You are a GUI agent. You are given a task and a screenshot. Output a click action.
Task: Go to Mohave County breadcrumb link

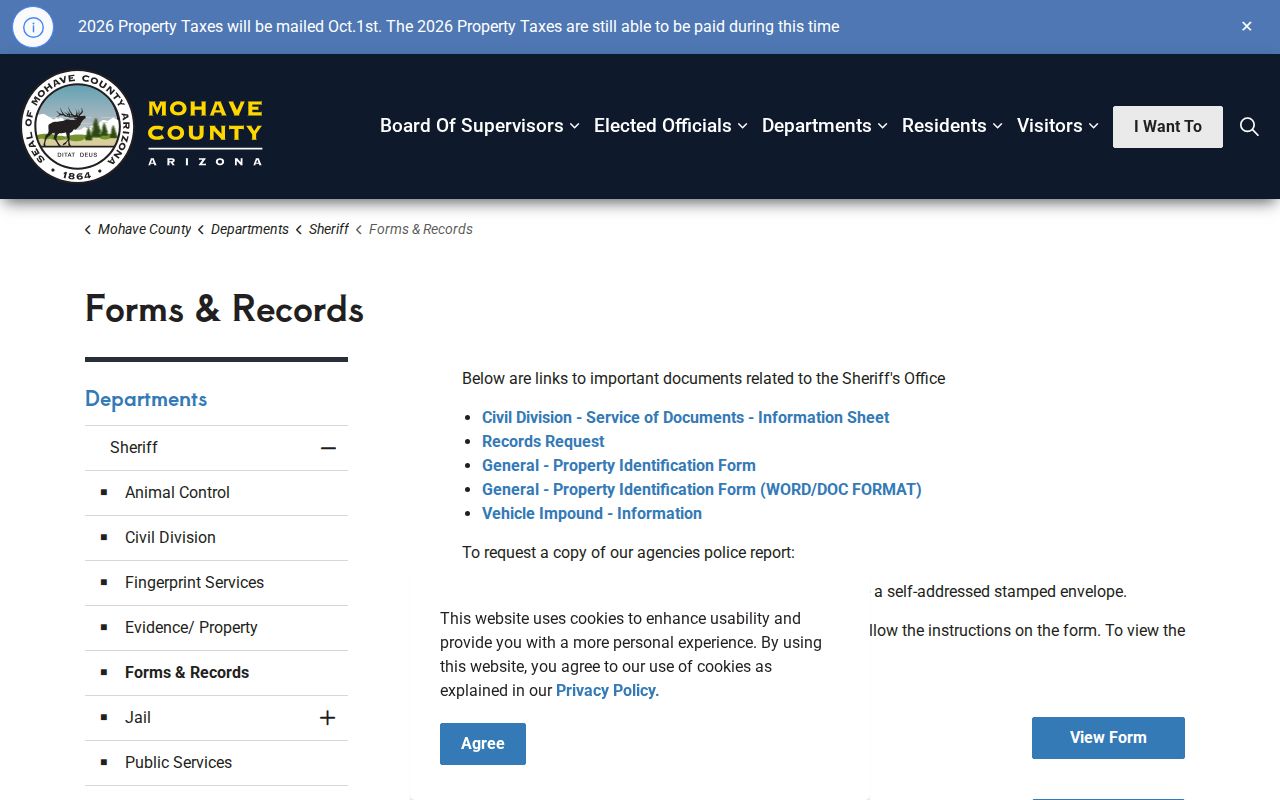pos(144,229)
